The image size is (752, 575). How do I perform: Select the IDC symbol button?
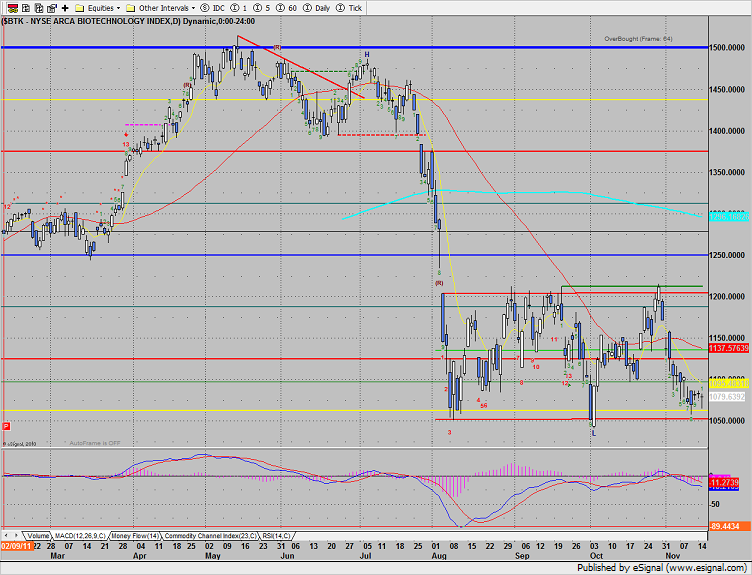point(212,8)
